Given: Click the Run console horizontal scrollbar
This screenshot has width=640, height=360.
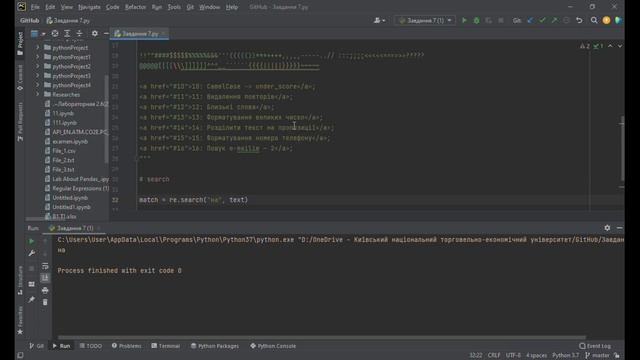Looking at the screenshot, I should pyautogui.click(x=322, y=338).
